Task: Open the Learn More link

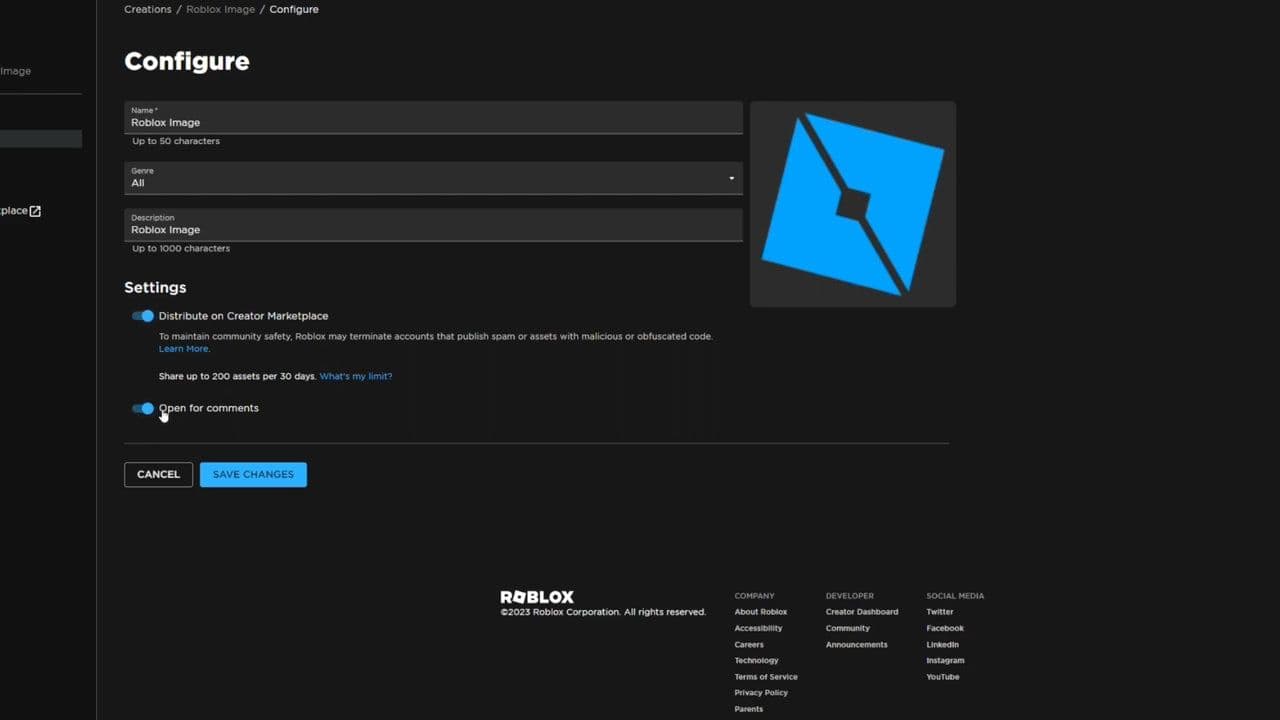Action: tap(183, 348)
